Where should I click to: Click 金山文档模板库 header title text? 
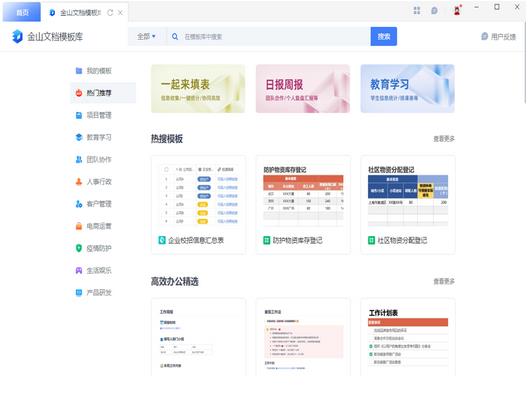(x=55, y=37)
